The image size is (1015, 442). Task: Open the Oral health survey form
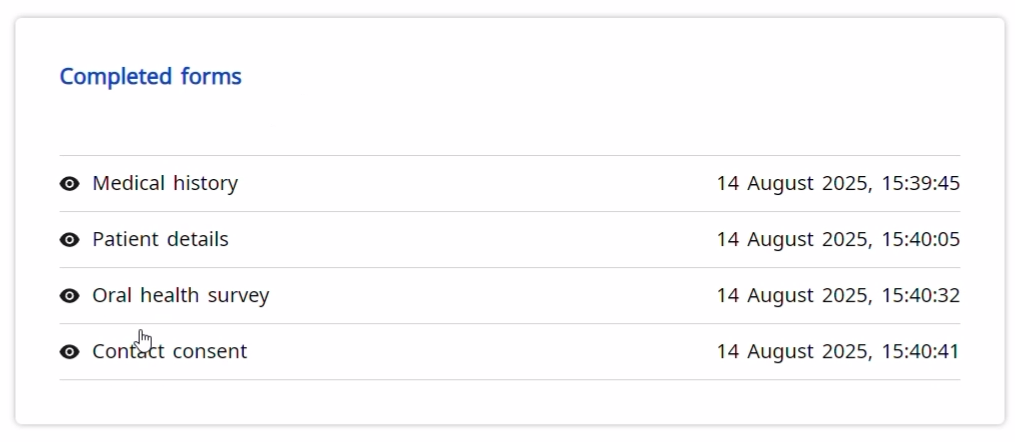(180, 296)
